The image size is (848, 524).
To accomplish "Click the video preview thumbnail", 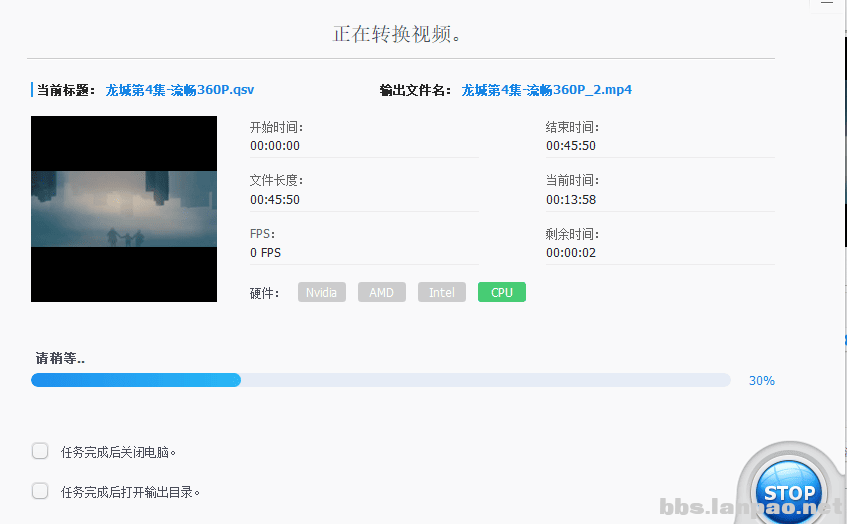I will [x=124, y=209].
